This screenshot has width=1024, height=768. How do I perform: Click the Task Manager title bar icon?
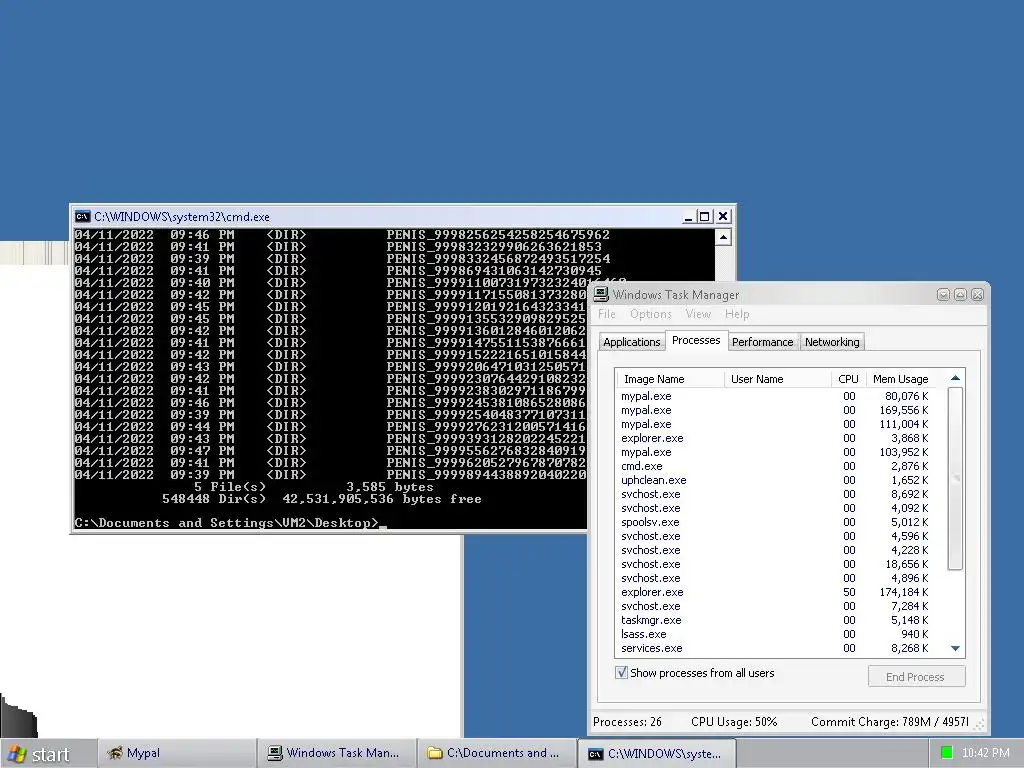point(601,295)
